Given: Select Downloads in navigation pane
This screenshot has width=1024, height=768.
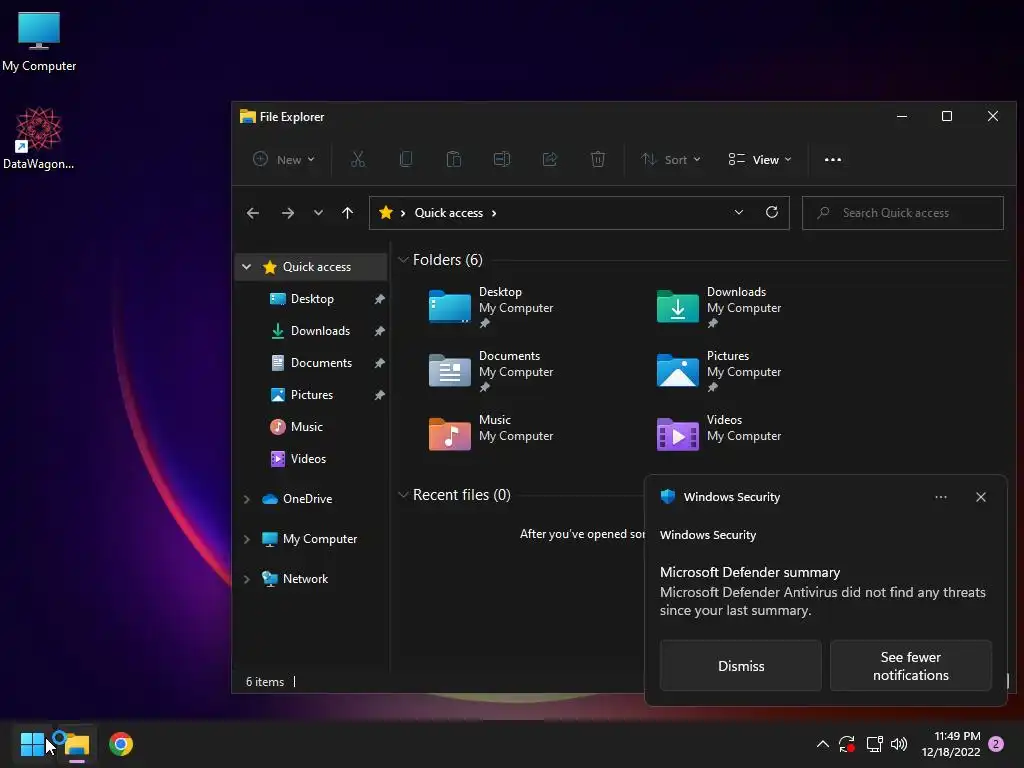Looking at the screenshot, I should click(320, 330).
